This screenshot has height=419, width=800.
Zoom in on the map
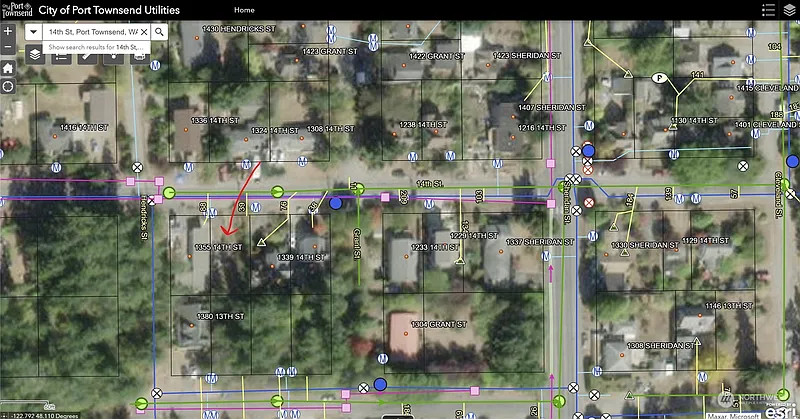coord(8,31)
